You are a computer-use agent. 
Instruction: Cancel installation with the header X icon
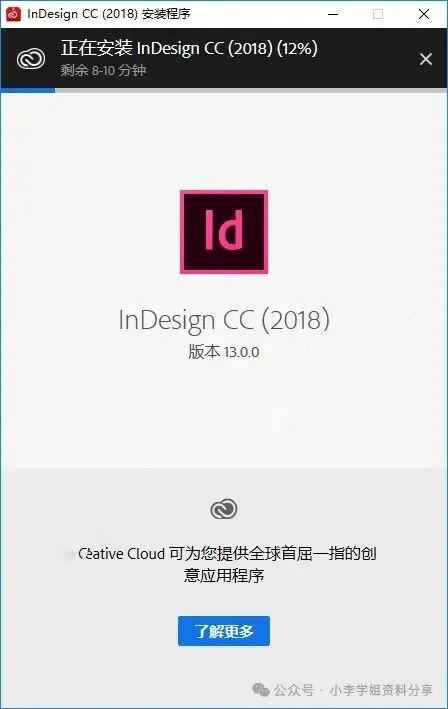[x=426, y=59]
